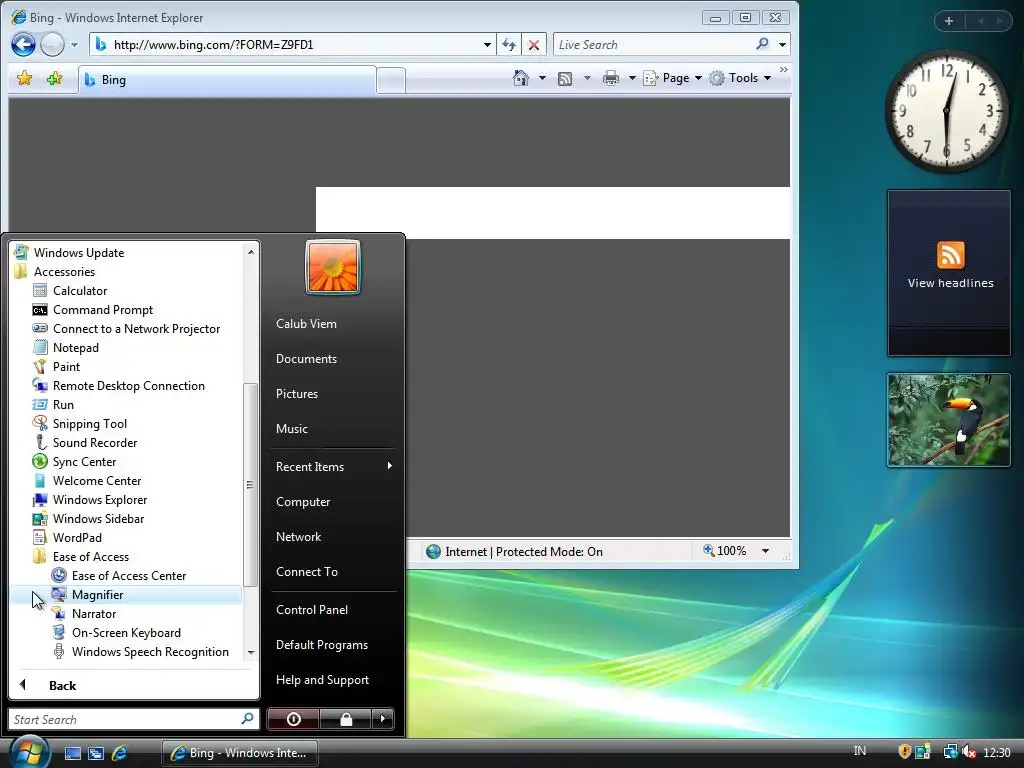Open Welcome Center

[97, 481]
